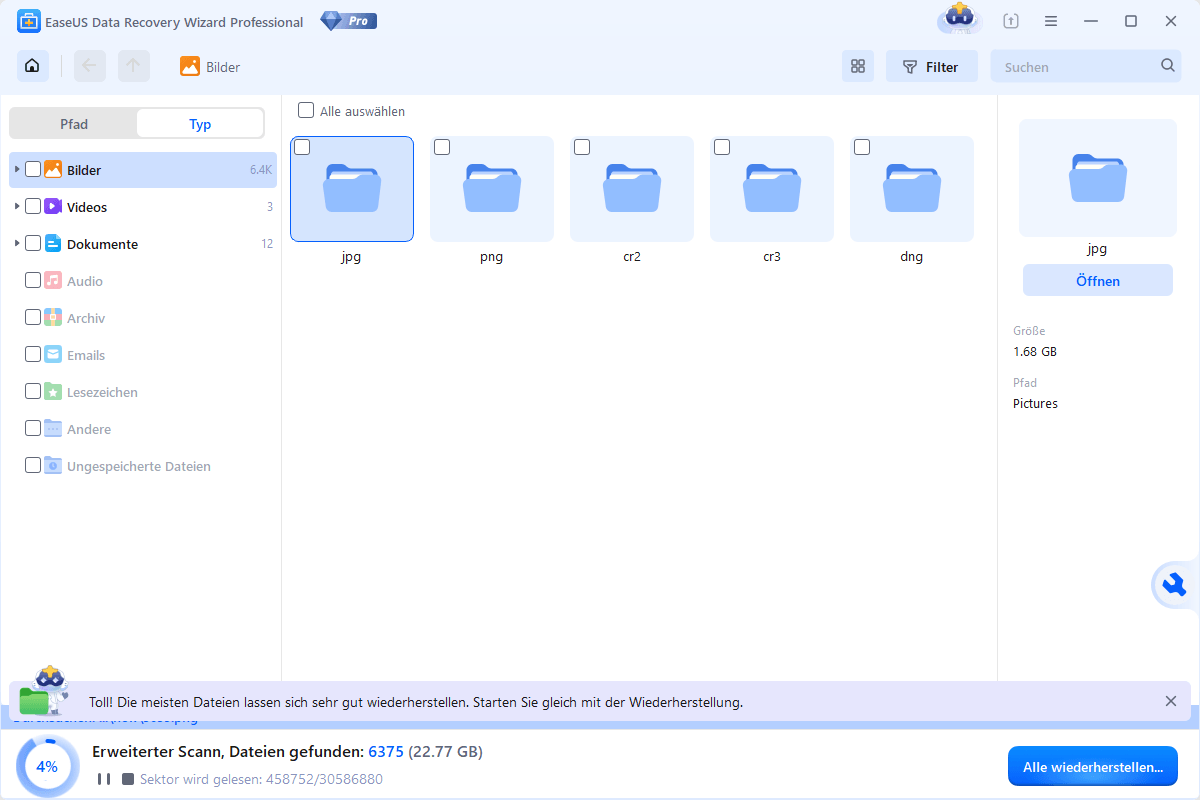Check the Videos category checkbox
The image size is (1200, 800).
click(33, 207)
